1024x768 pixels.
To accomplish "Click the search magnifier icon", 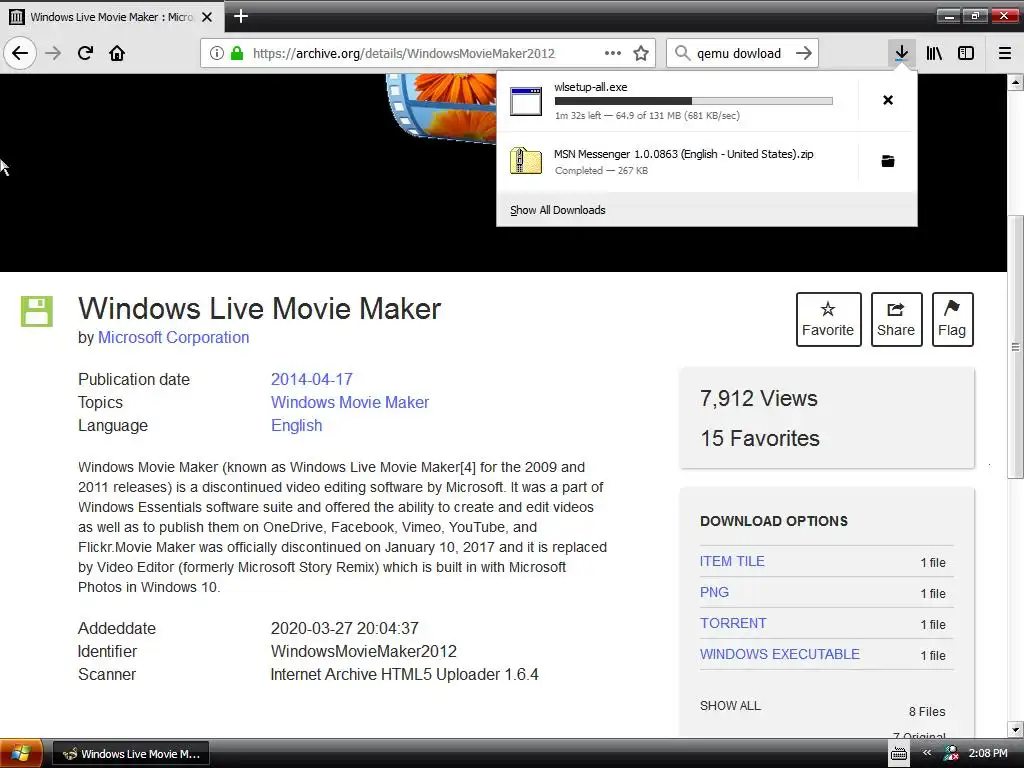I will pos(682,53).
